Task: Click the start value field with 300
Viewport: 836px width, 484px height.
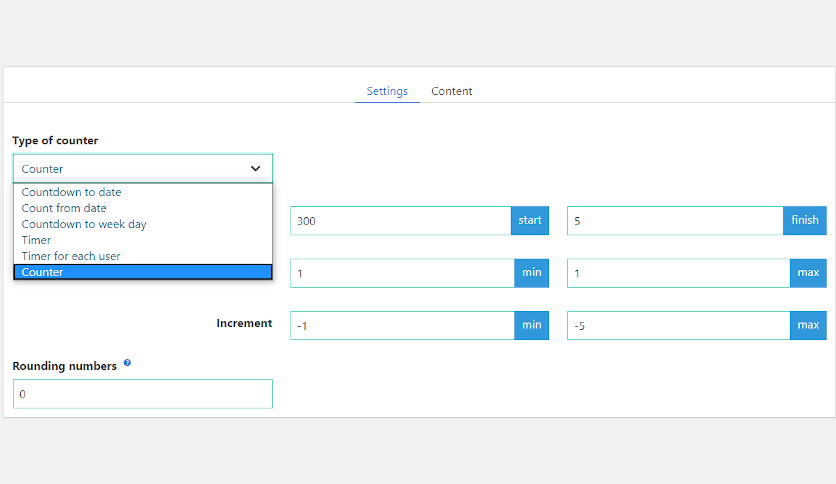Action: pos(400,221)
